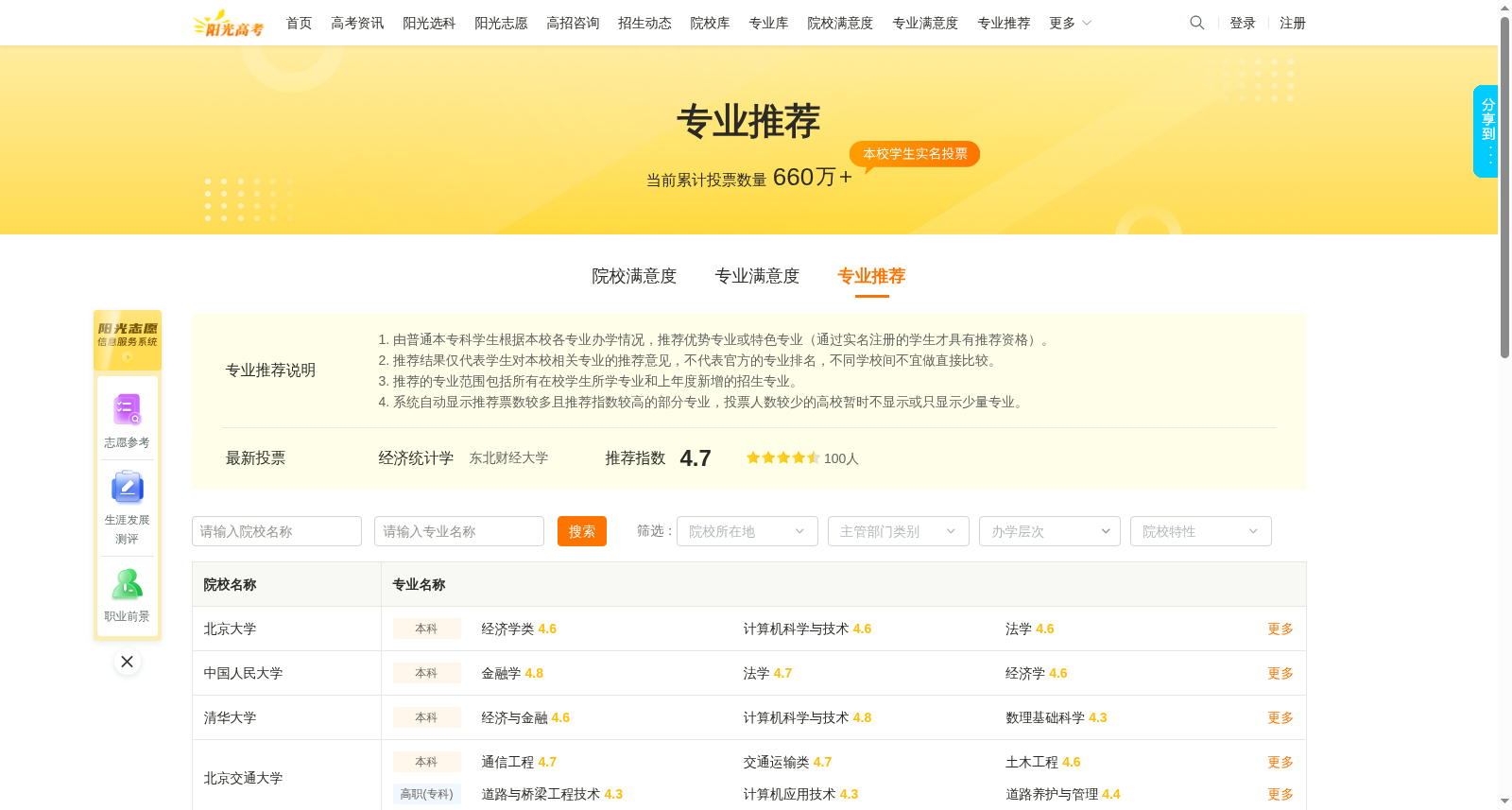Open the search magnifier icon
Image resolution: width=1512 pixels, height=810 pixels.
[1196, 23]
